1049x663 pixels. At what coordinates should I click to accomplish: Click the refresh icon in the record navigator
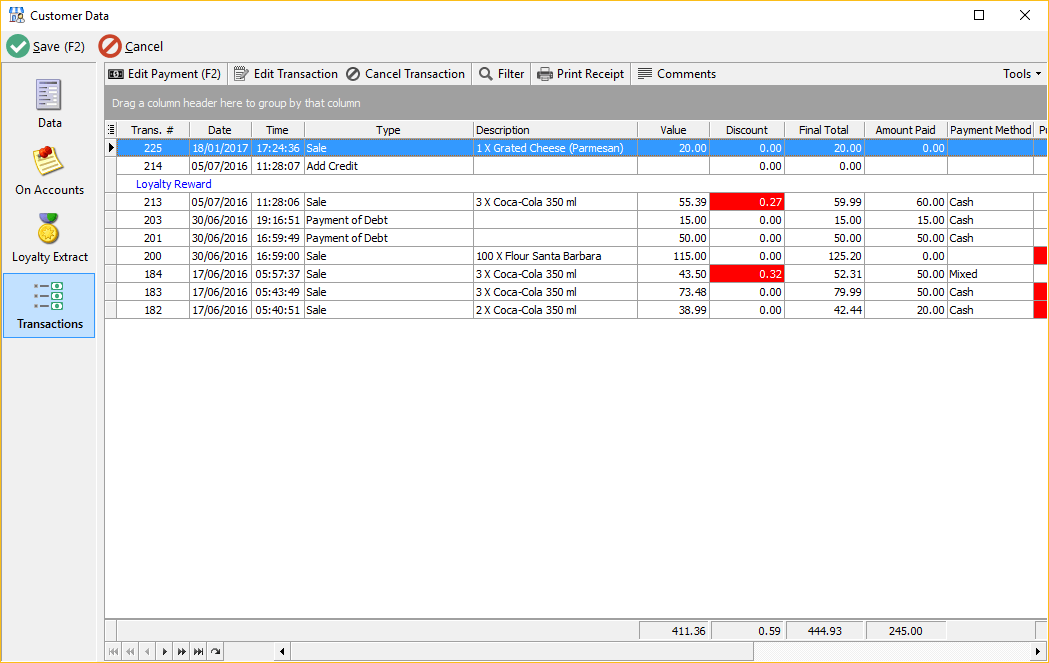215,651
